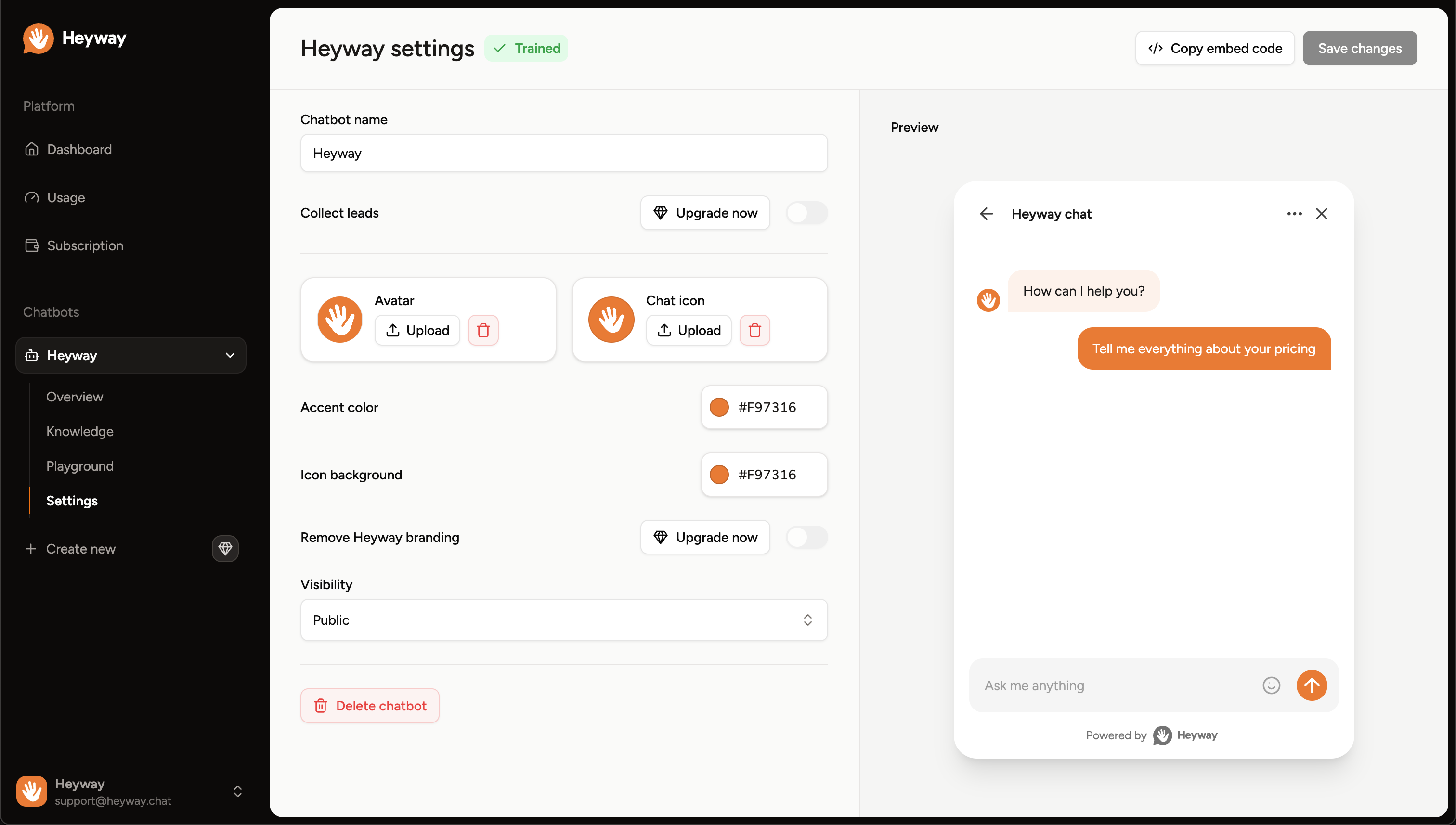Screen dimensions: 1456x825
Task: Open the Visibility dropdown set to Public
Action: coord(564,620)
